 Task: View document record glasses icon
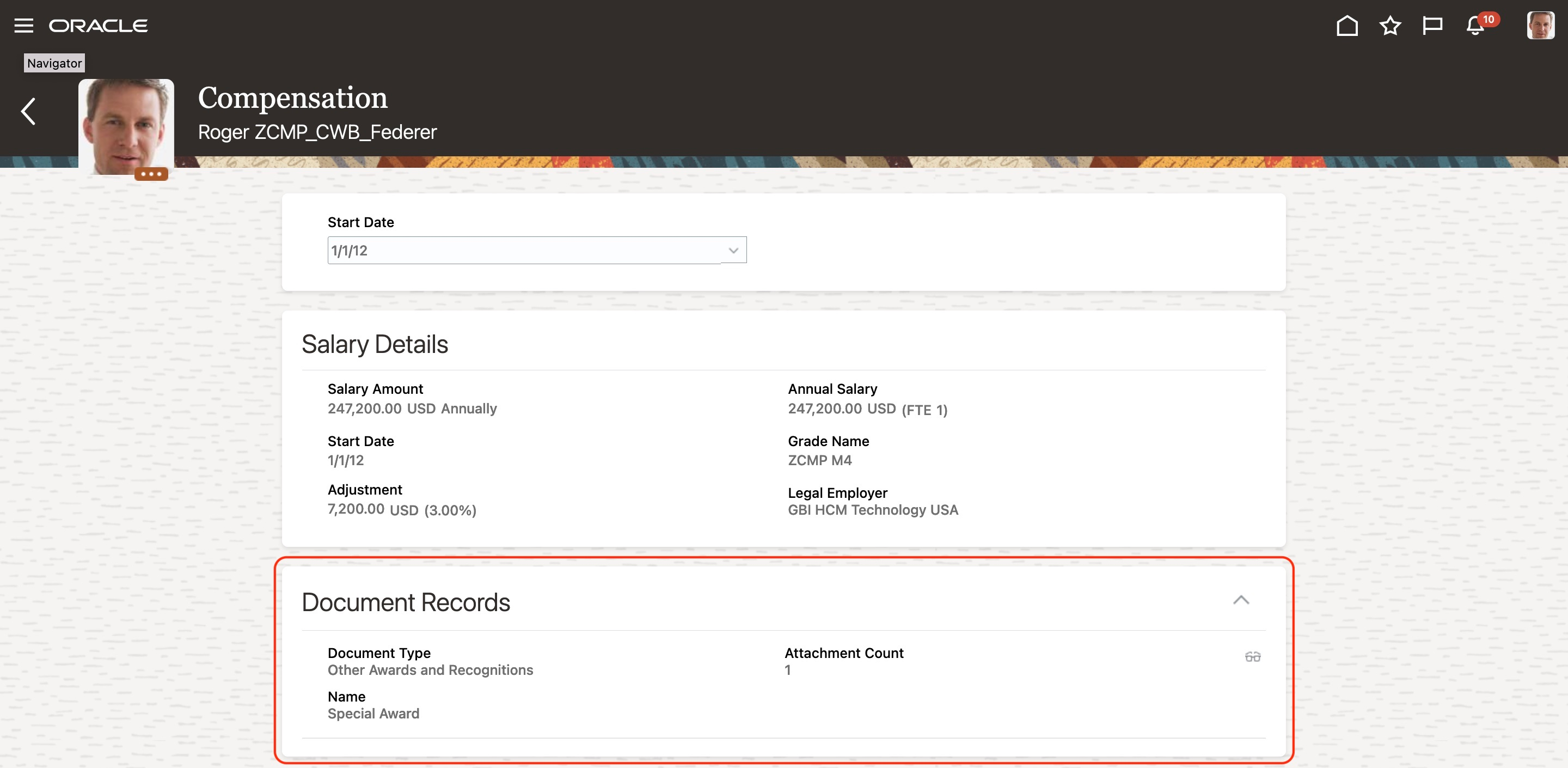pos(1252,656)
